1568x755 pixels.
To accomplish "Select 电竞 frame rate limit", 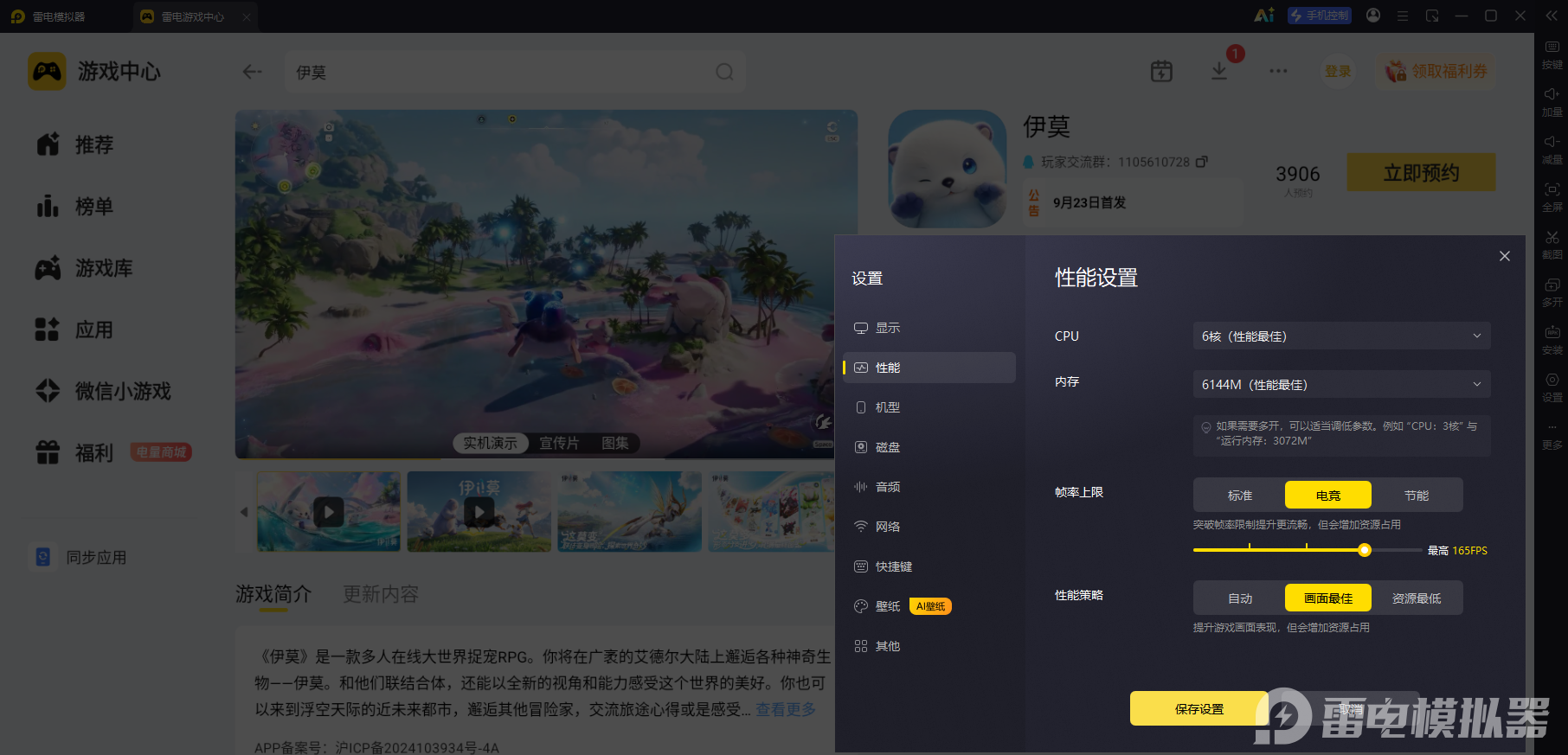I will [1328, 496].
